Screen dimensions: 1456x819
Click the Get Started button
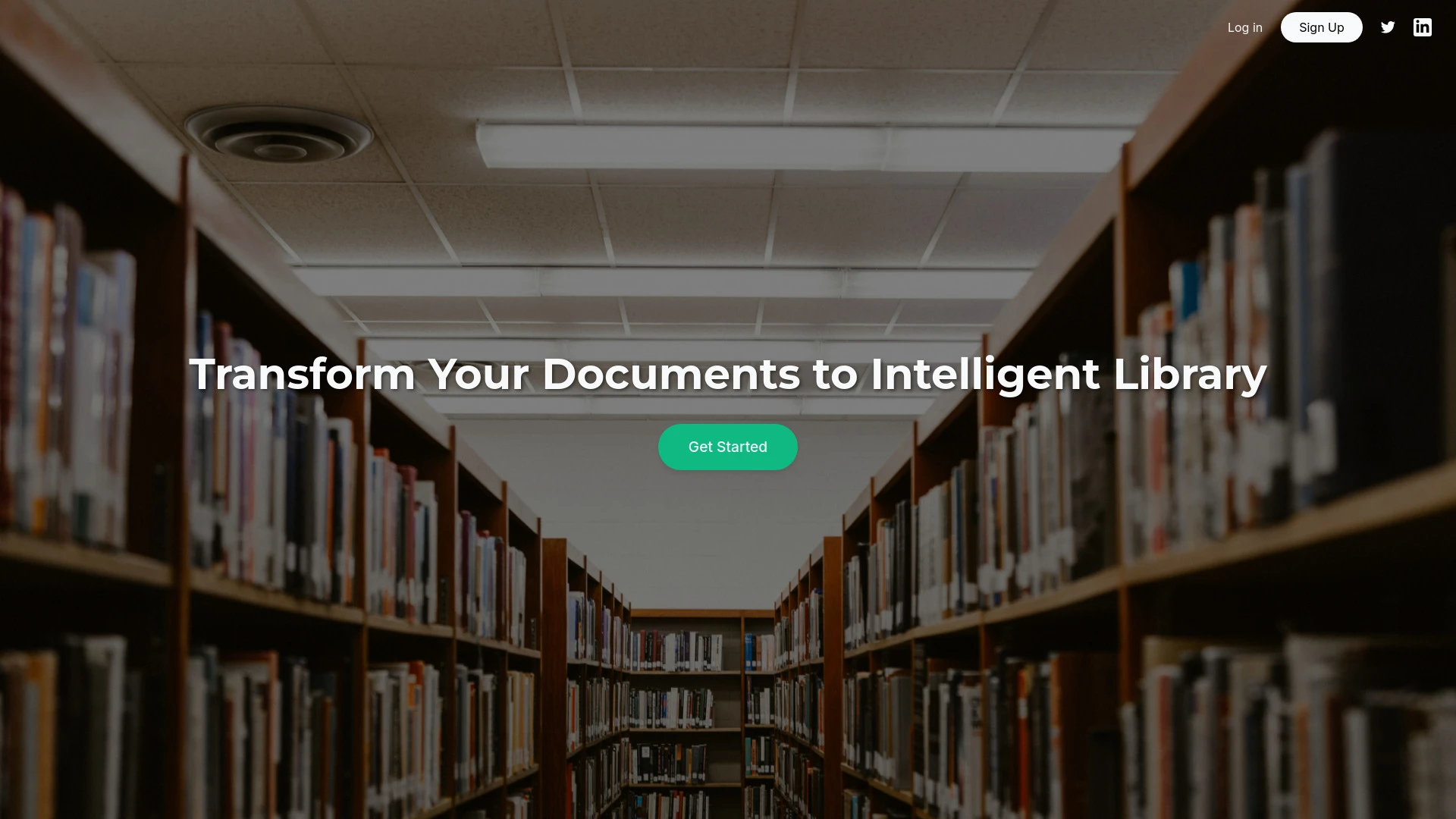coord(728,447)
